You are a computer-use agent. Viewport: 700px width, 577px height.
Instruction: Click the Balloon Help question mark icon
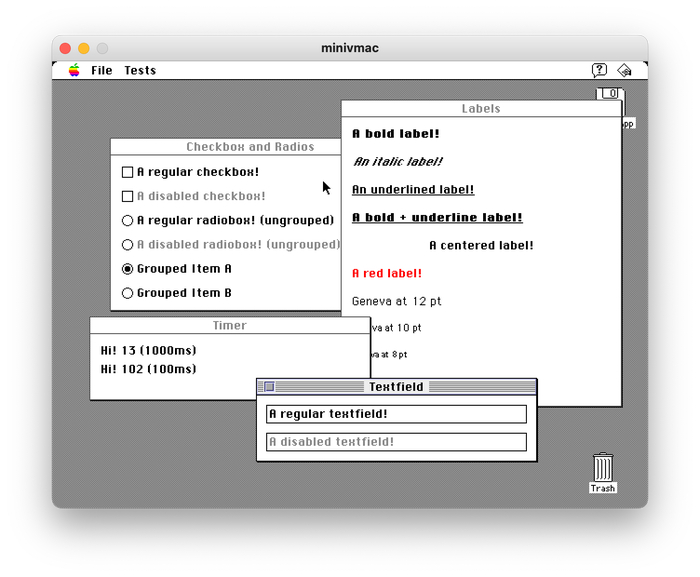click(x=599, y=70)
